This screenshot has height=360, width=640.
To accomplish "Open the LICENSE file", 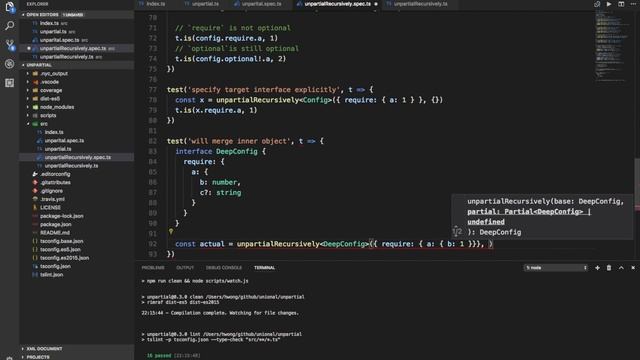I will pyautogui.click(x=77, y=207).
